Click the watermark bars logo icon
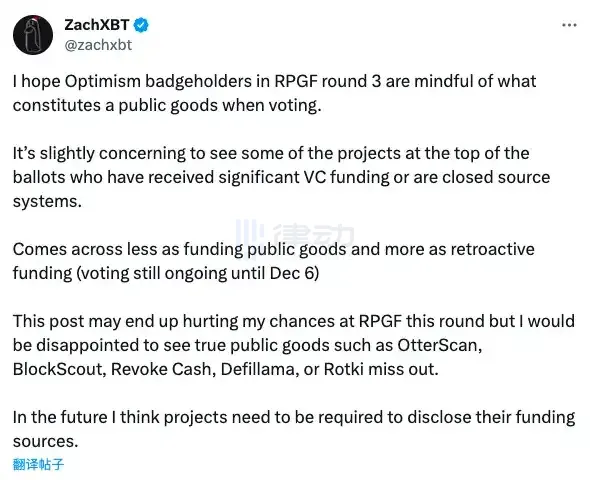 (249, 235)
